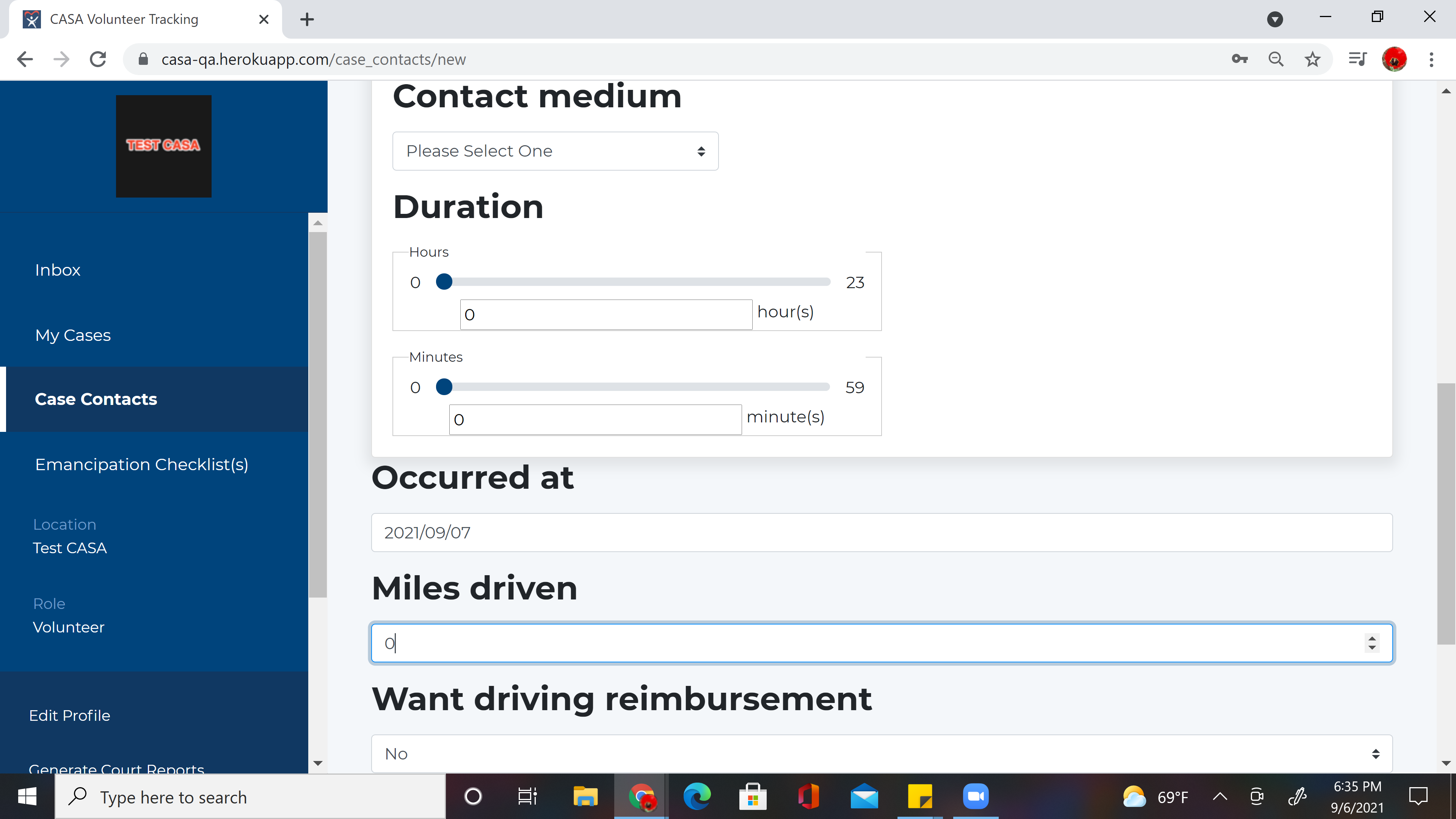The width and height of the screenshot is (1456, 819).
Task: Open the media control playlist icon
Action: [x=1357, y=60]
